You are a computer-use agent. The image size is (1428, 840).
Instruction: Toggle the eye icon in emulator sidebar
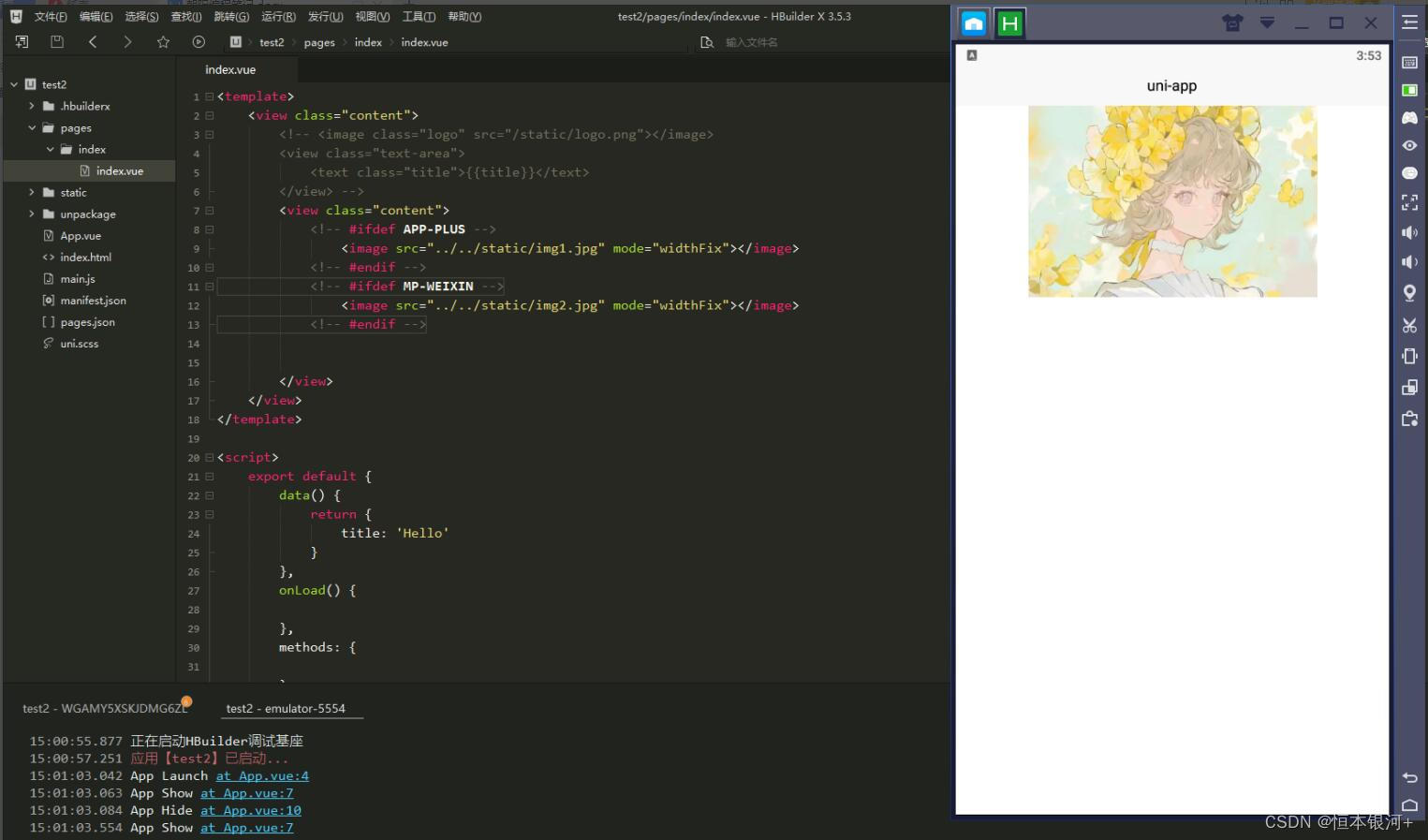[1409, 145]
